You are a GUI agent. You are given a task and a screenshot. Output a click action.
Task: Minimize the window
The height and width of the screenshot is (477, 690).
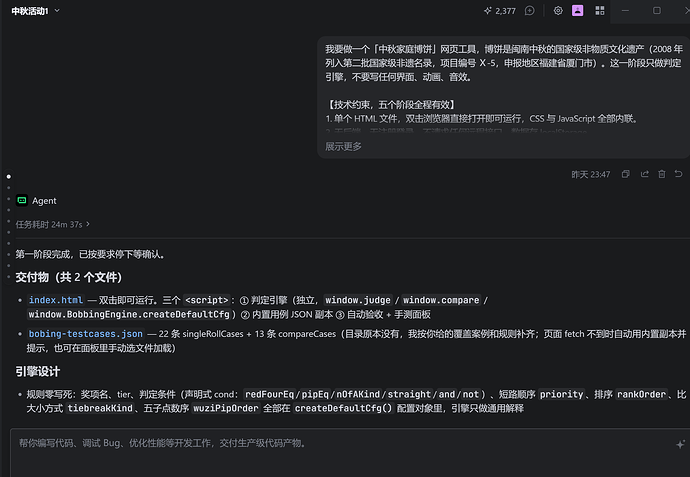tap(625, 11)
